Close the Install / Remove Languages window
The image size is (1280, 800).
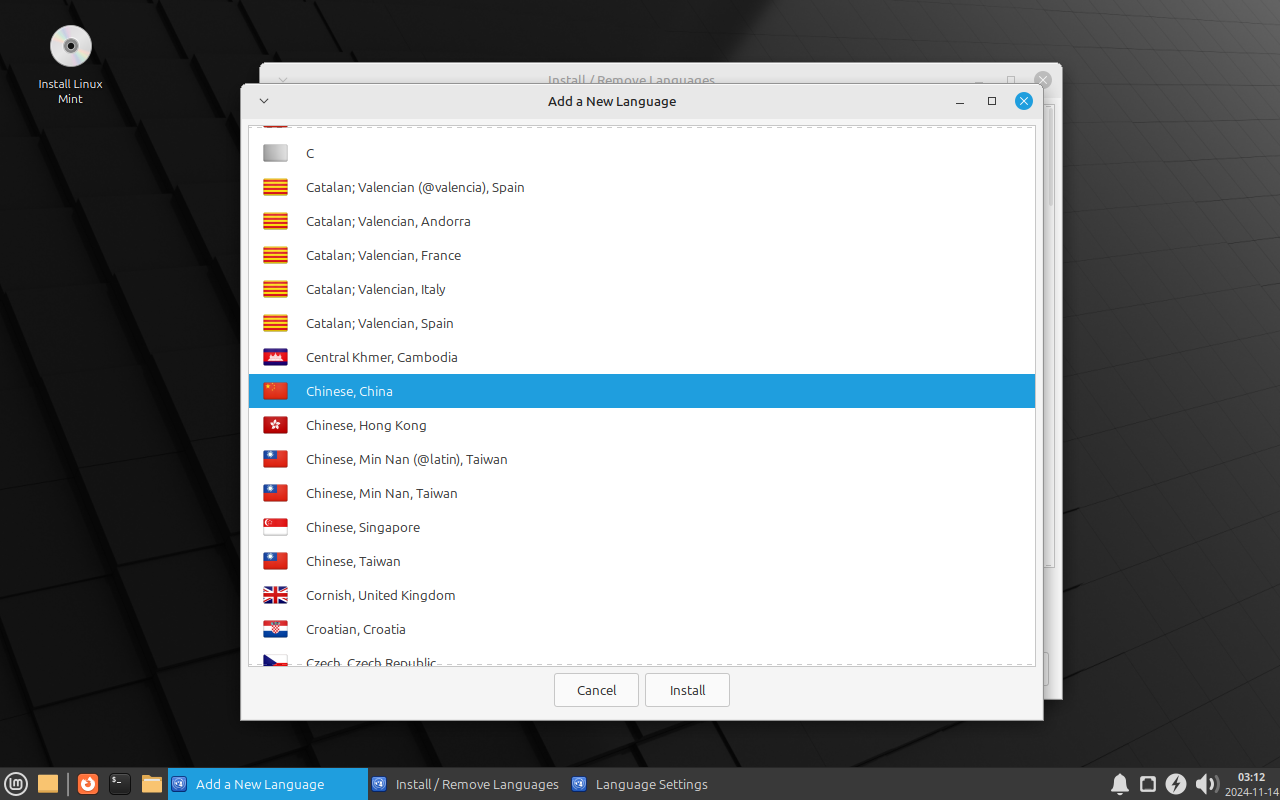[x=1043, y=80]
